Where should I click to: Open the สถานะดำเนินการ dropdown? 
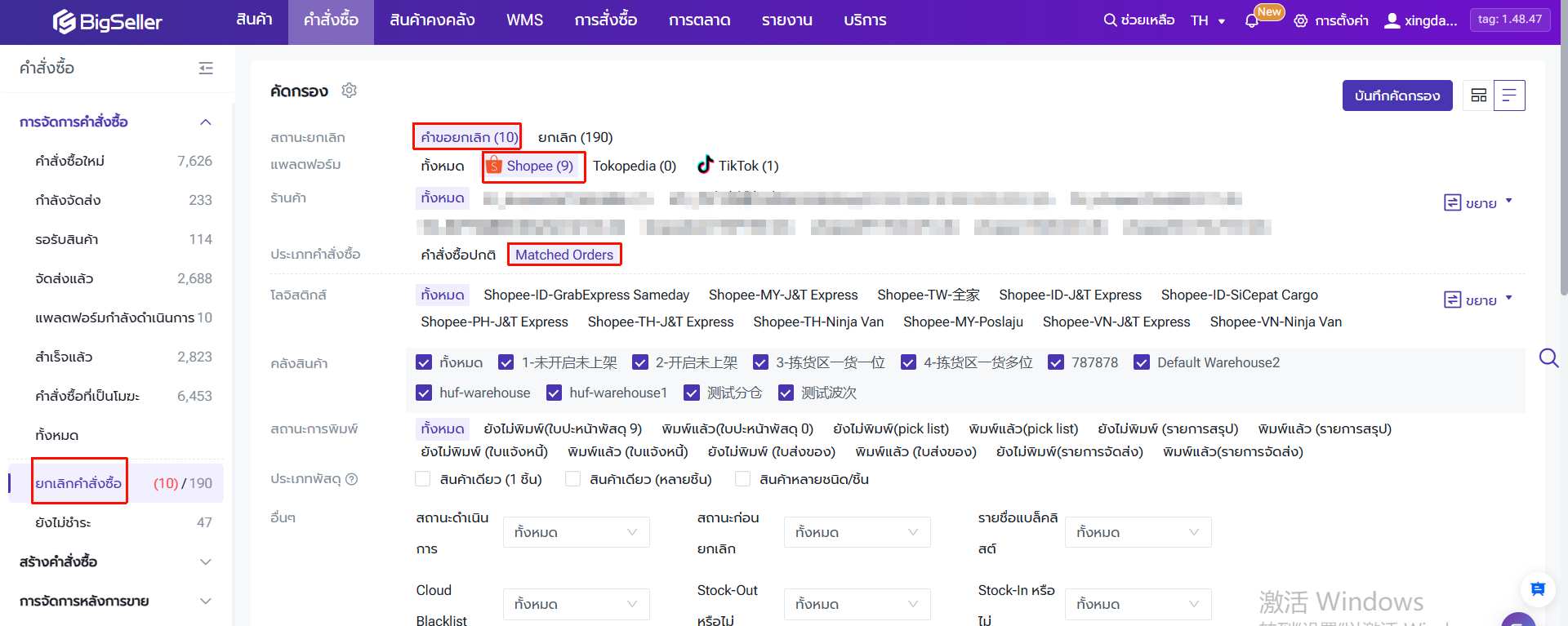(576, 532)
